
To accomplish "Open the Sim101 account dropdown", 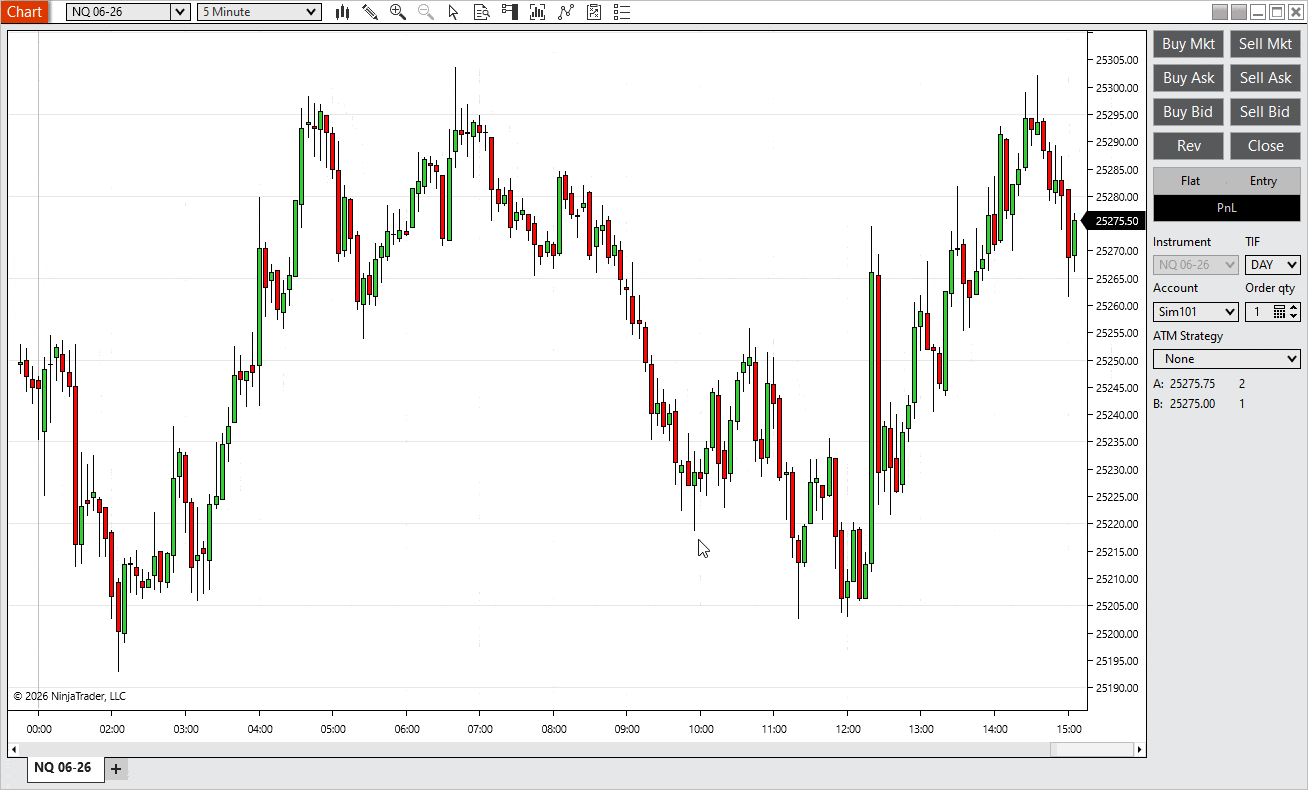I will [1229, 312].
